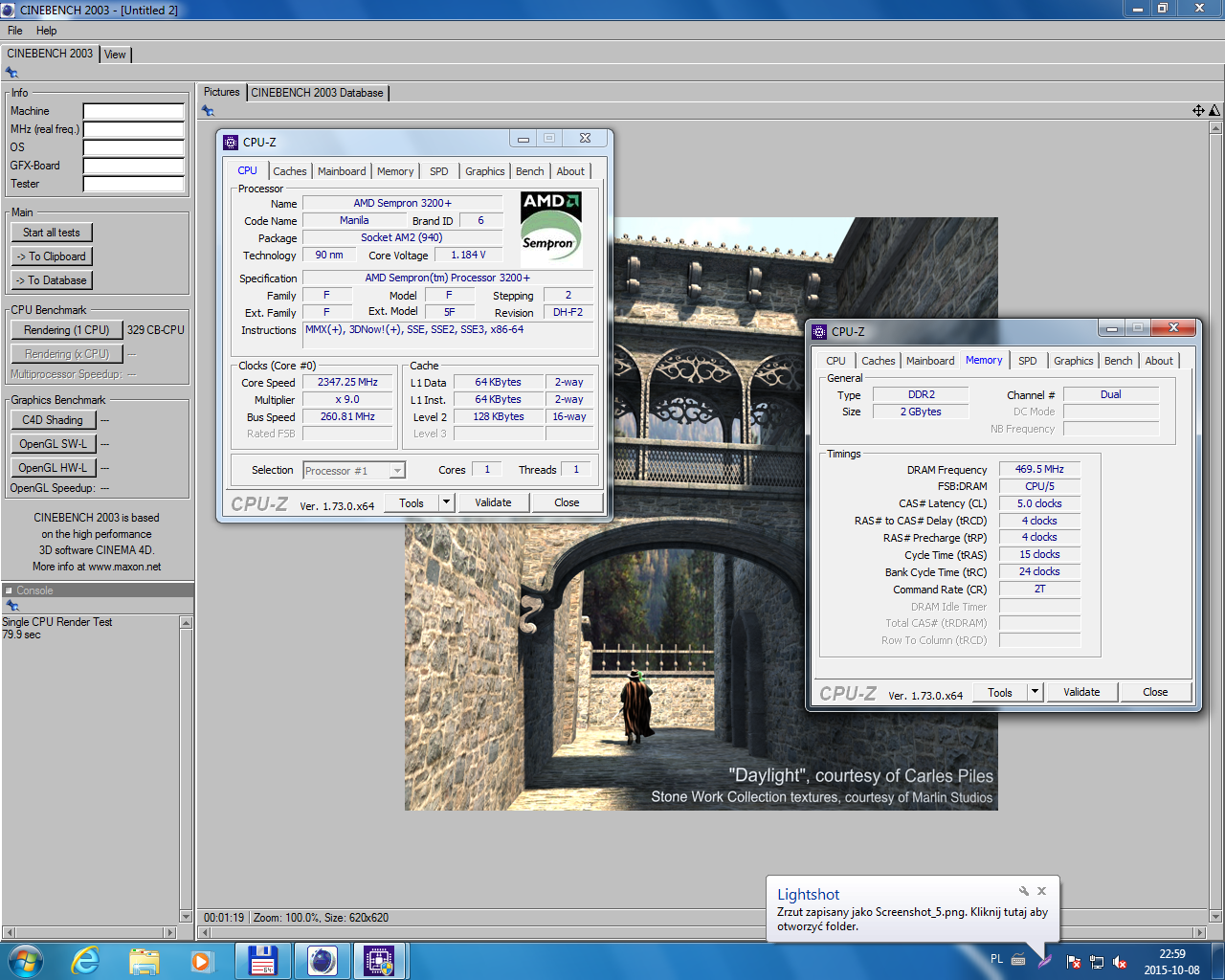
Task: Click the Tester input field
Action: (133, 184)
